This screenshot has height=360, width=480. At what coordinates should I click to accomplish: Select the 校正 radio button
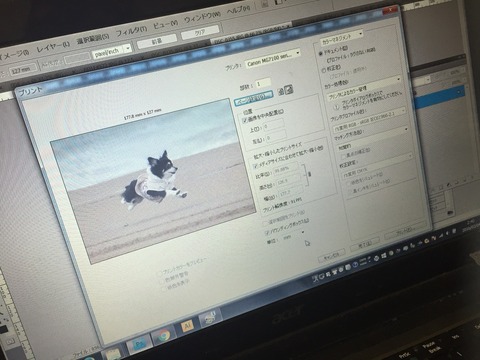click(323, 70)
